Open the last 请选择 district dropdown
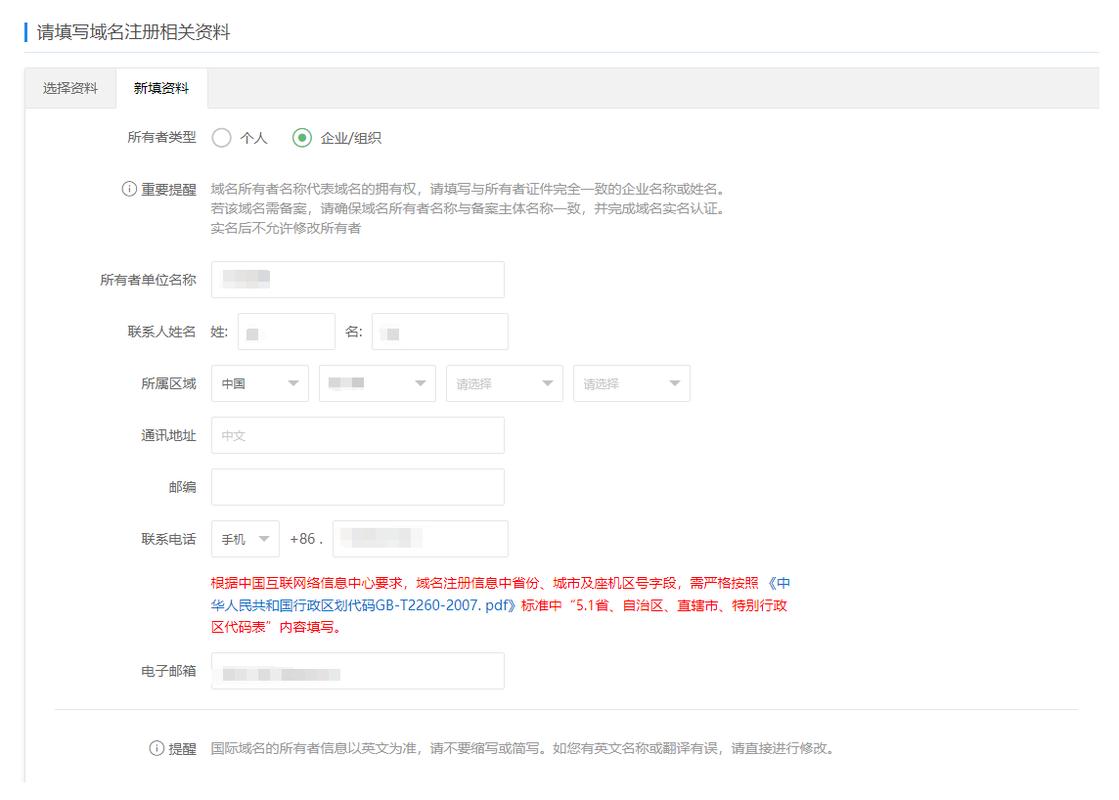The image size is (1119, 800). [x=632, y=383]
